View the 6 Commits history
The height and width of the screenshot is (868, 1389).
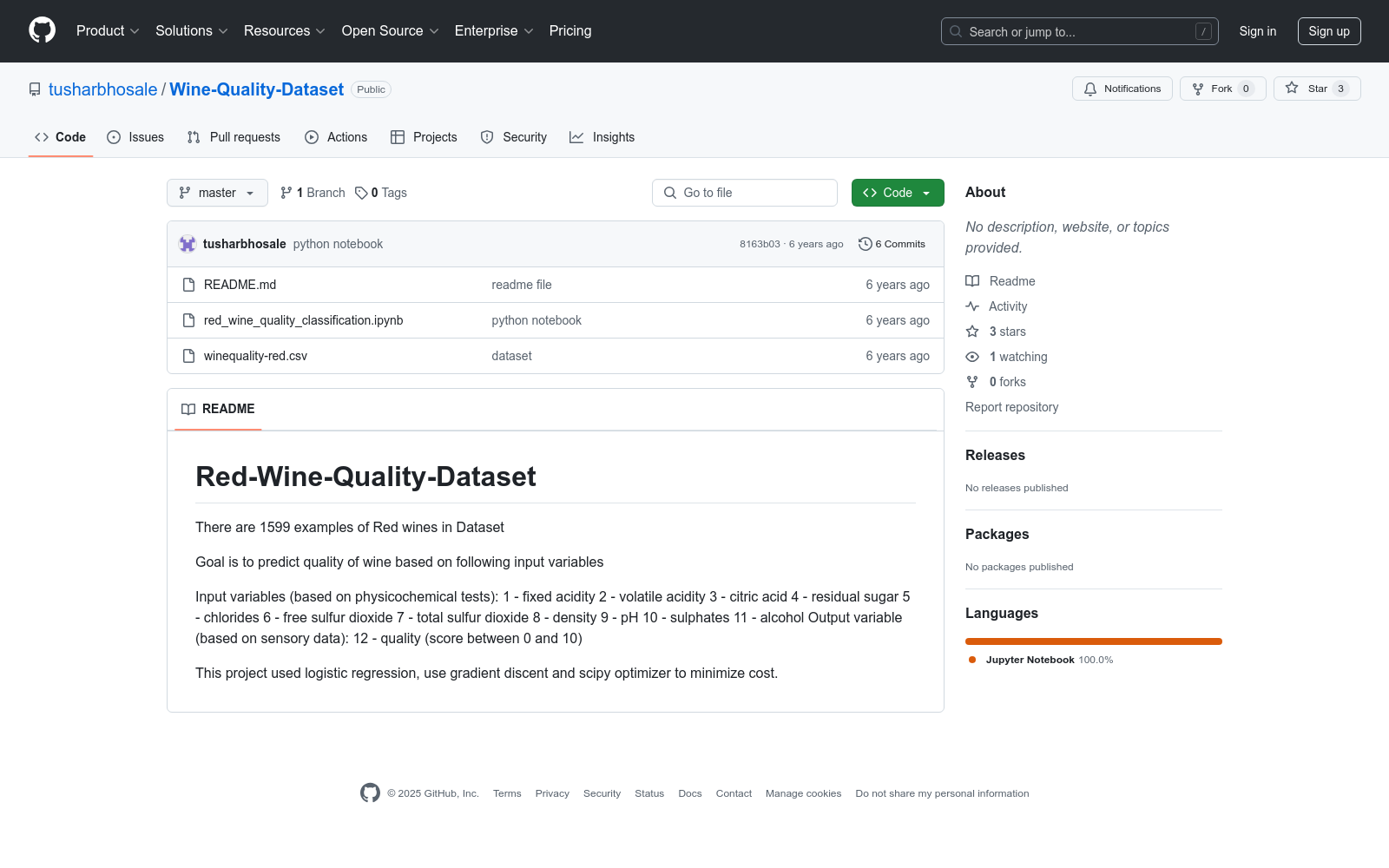[892, 244]
